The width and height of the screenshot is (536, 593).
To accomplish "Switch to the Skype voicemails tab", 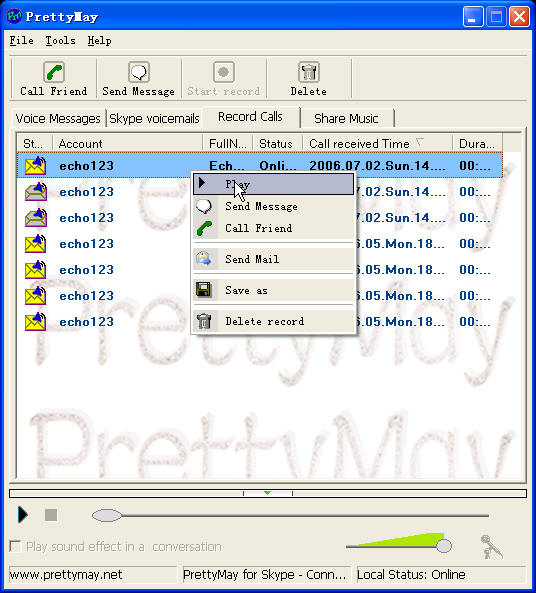I will coord(154,119).
